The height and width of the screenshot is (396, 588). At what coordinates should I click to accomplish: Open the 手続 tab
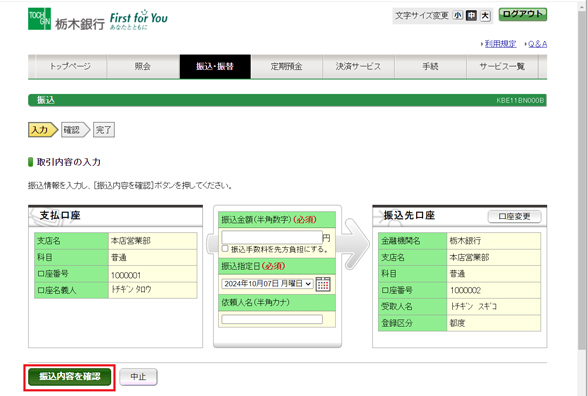pos(430,66)
